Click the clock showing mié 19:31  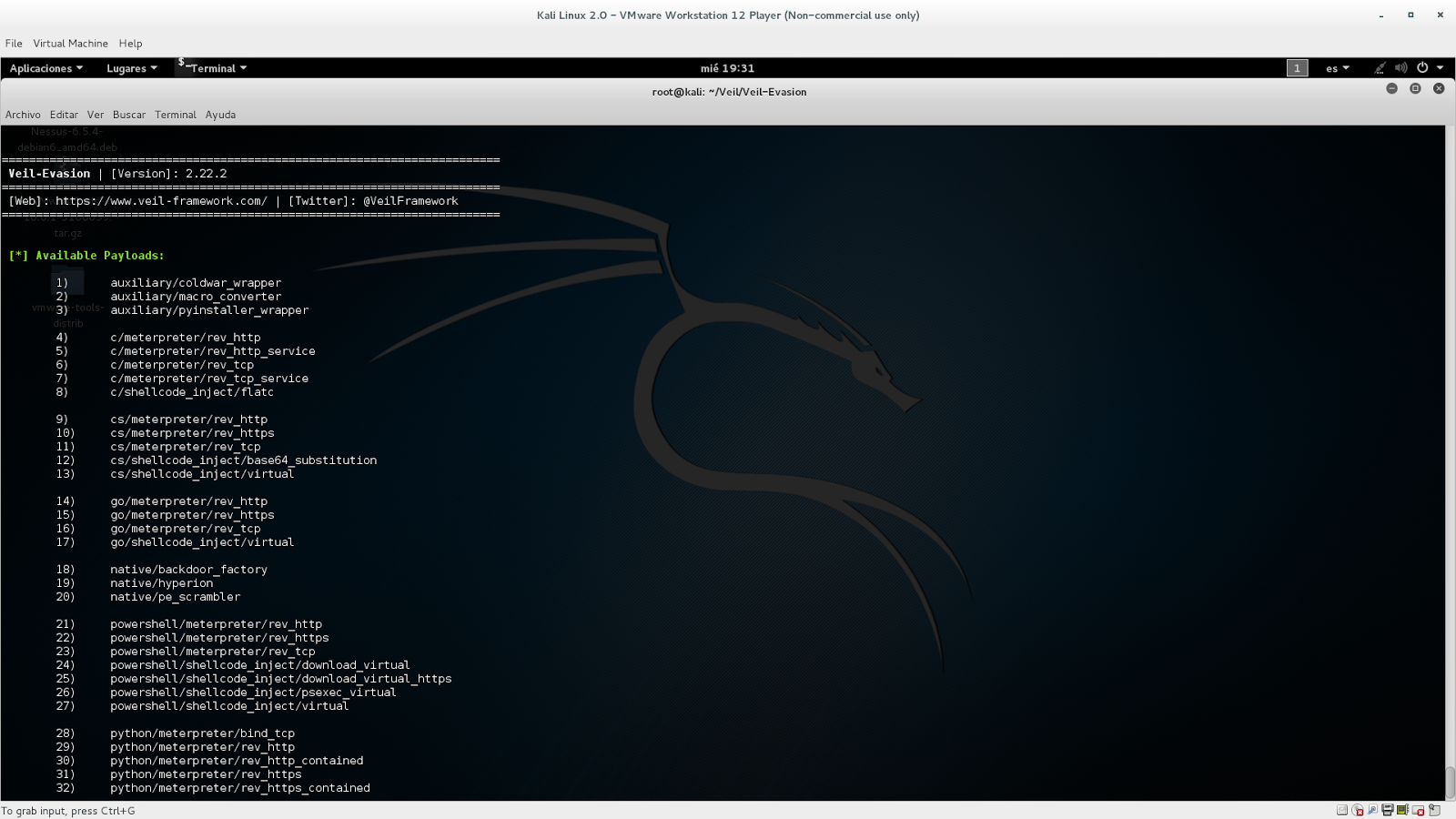point(727,68)
